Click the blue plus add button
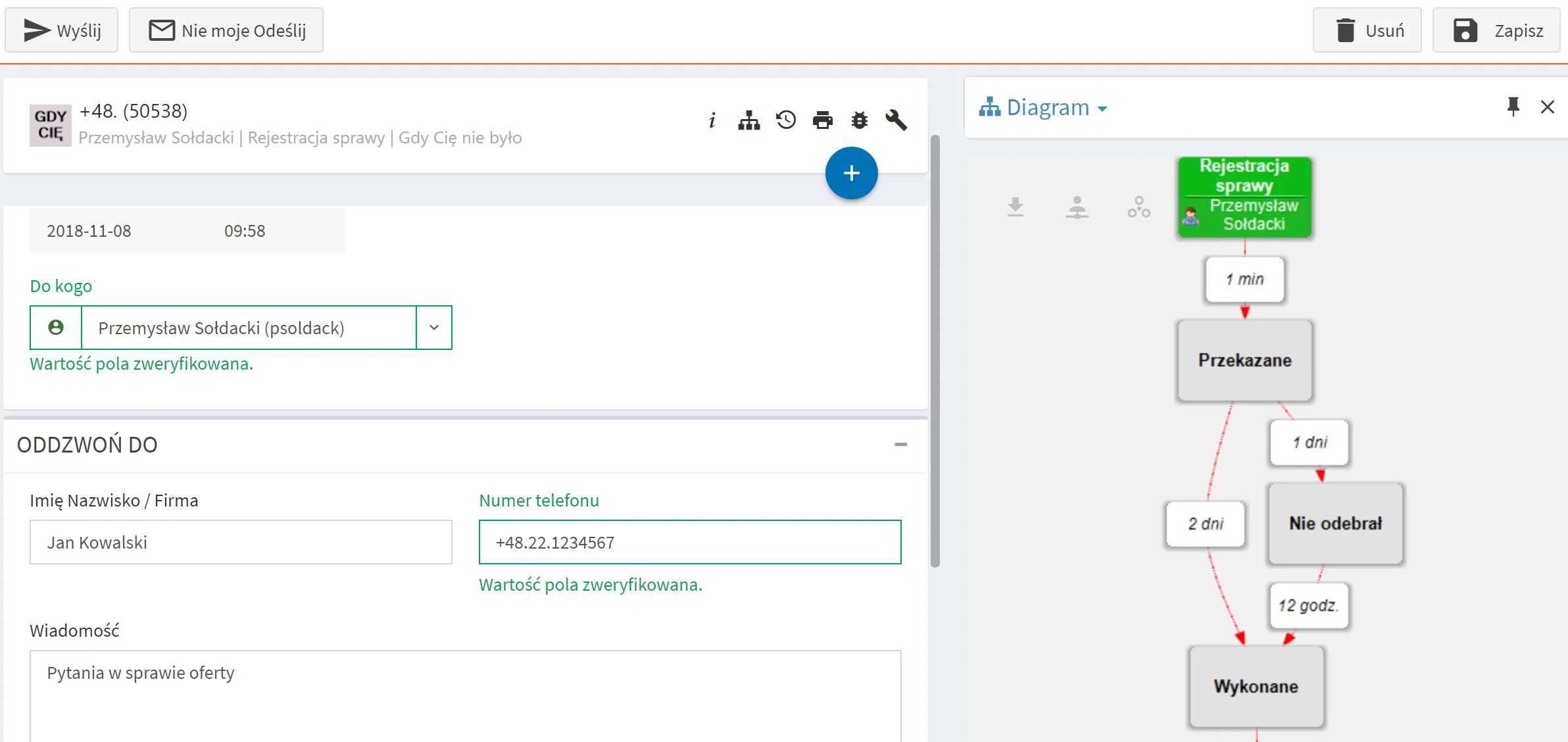 pos(852,173)
